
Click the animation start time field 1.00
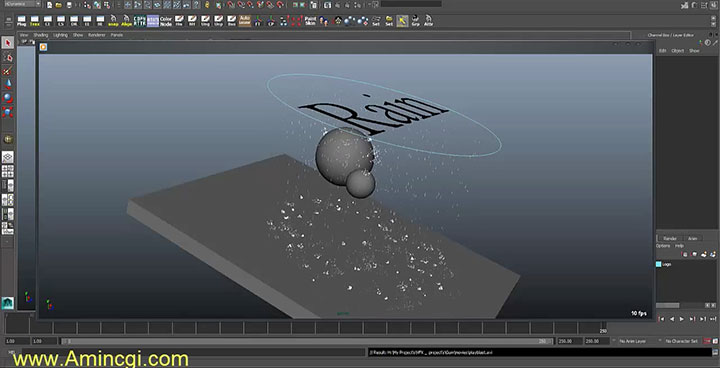[x=17, y=341]
